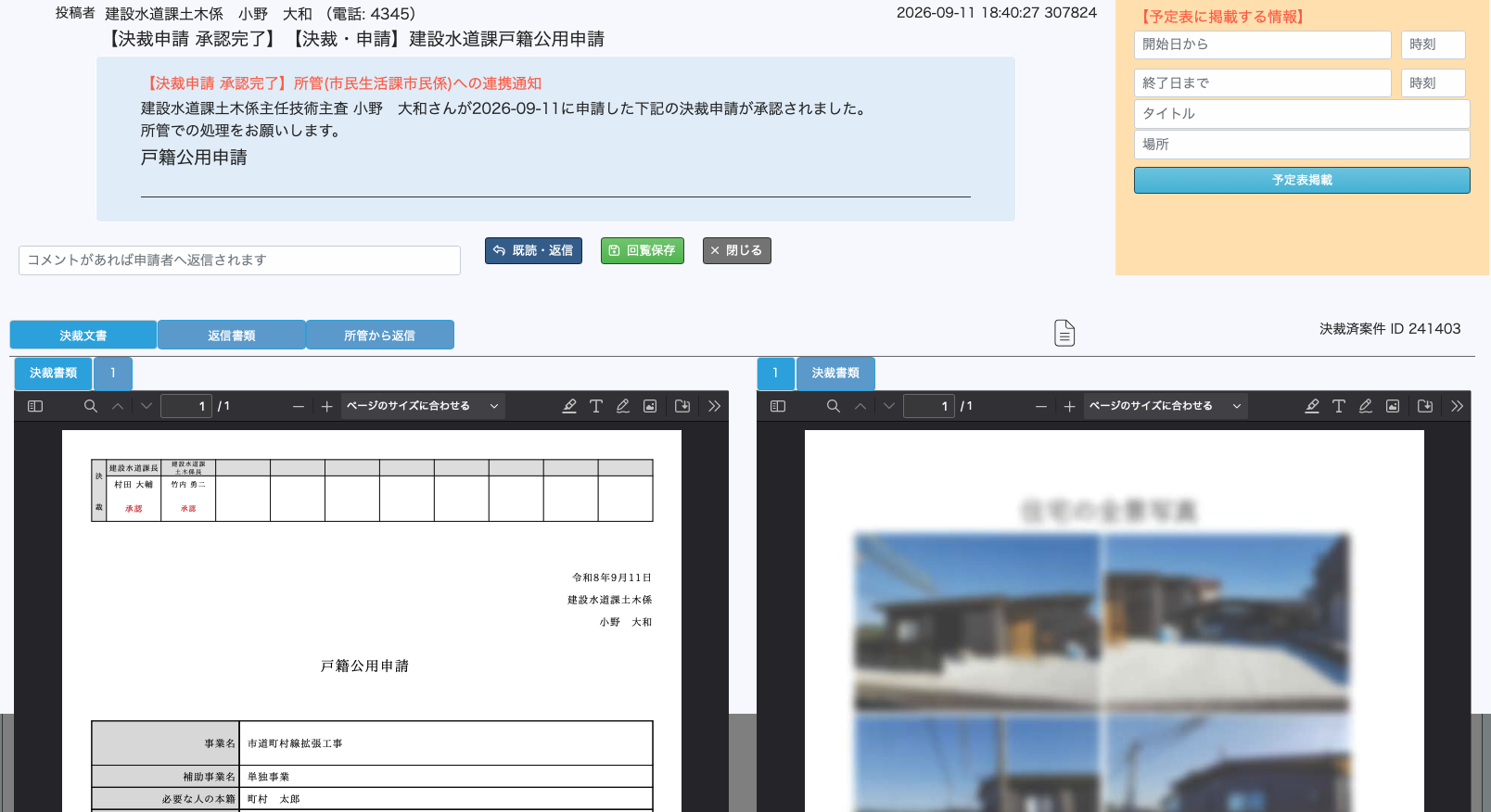This screenshot has width=1491, height=812.
Task: Switch to the 決裁文書 tab
Action: click(83, 335)
